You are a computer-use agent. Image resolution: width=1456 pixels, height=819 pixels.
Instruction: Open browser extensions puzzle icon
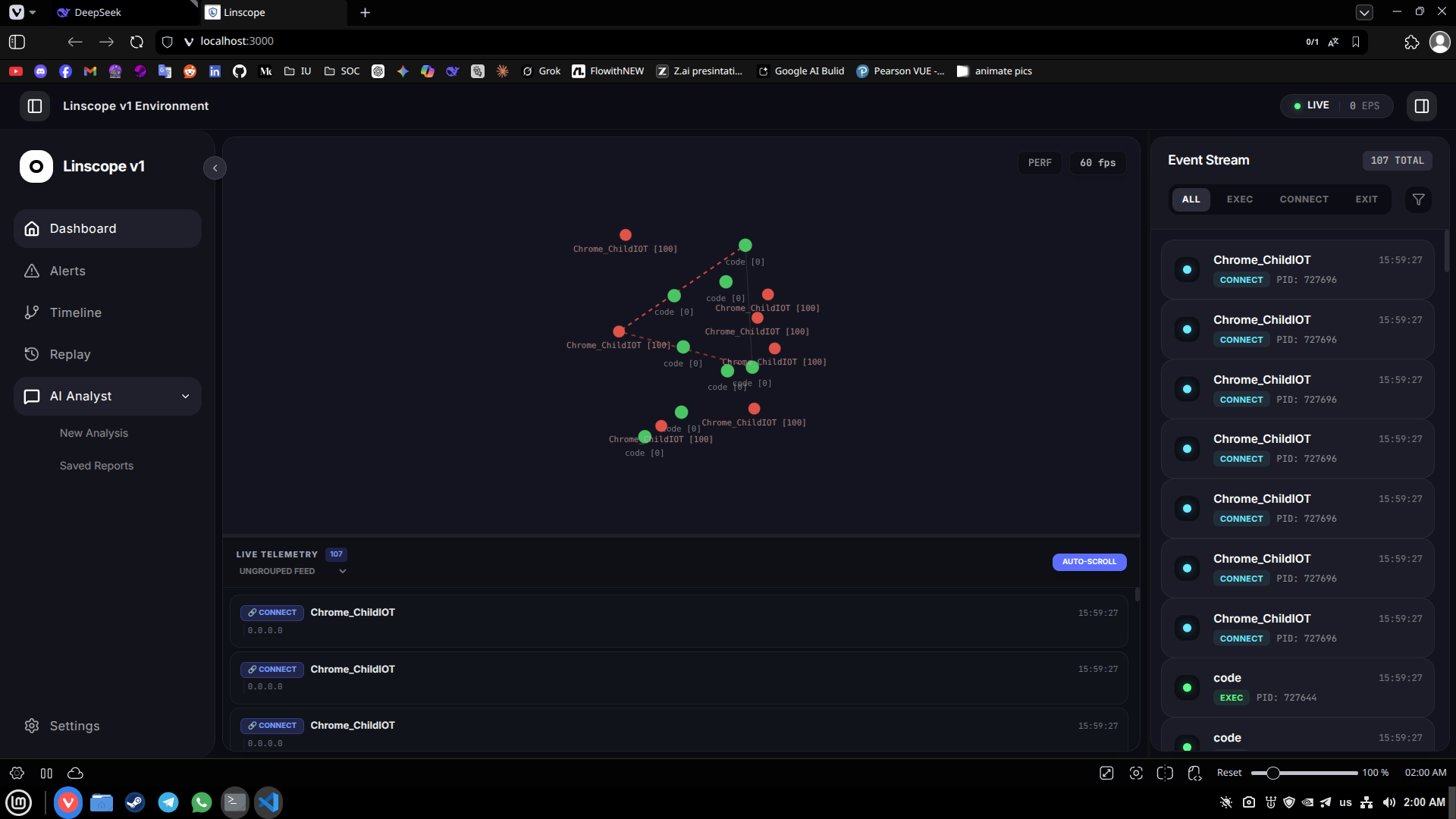tap(1411, 42)
